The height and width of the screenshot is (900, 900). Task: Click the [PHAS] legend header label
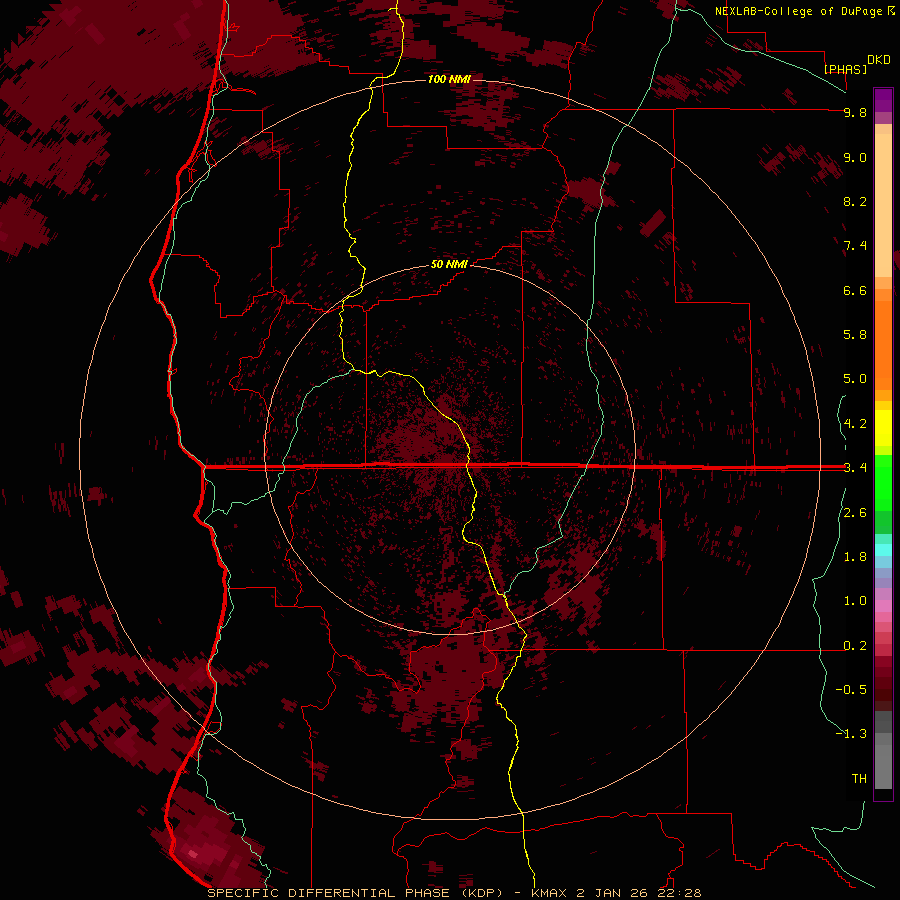845,69
